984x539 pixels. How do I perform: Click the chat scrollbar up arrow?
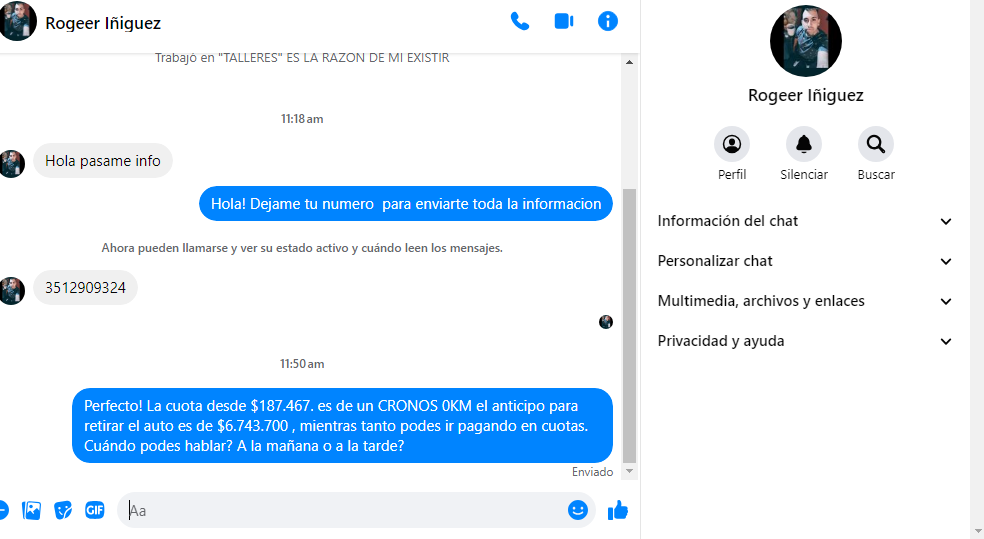[629, 62]
